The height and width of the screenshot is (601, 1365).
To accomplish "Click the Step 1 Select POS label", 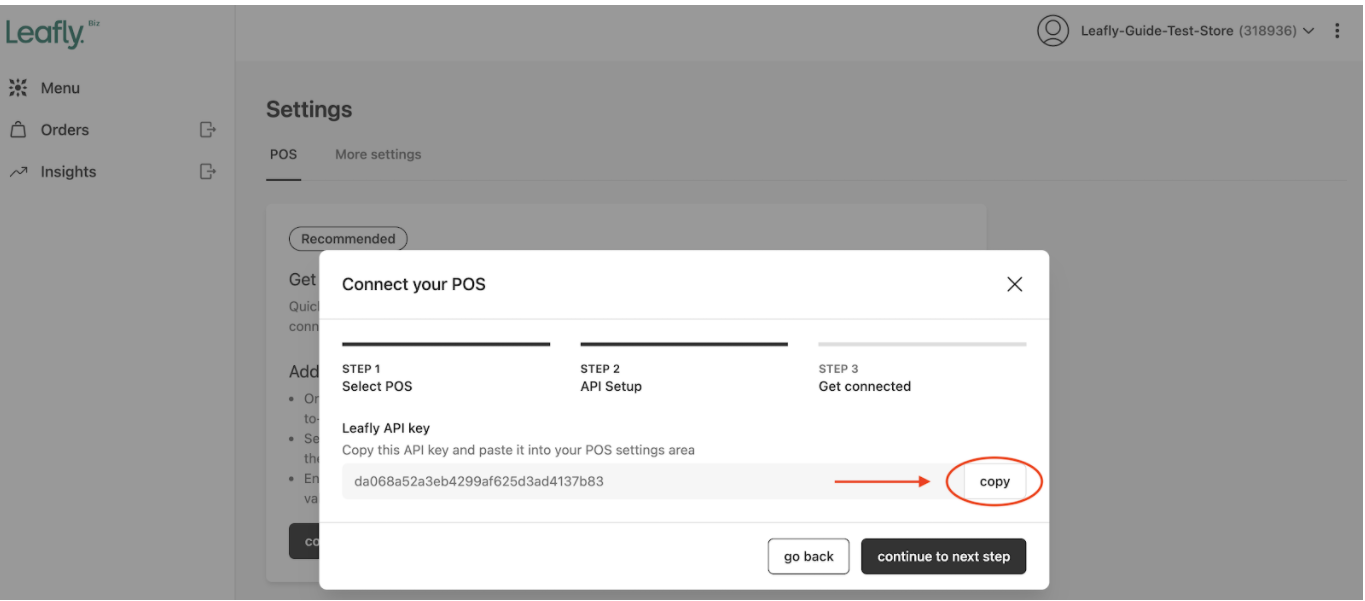I will 377,378.
